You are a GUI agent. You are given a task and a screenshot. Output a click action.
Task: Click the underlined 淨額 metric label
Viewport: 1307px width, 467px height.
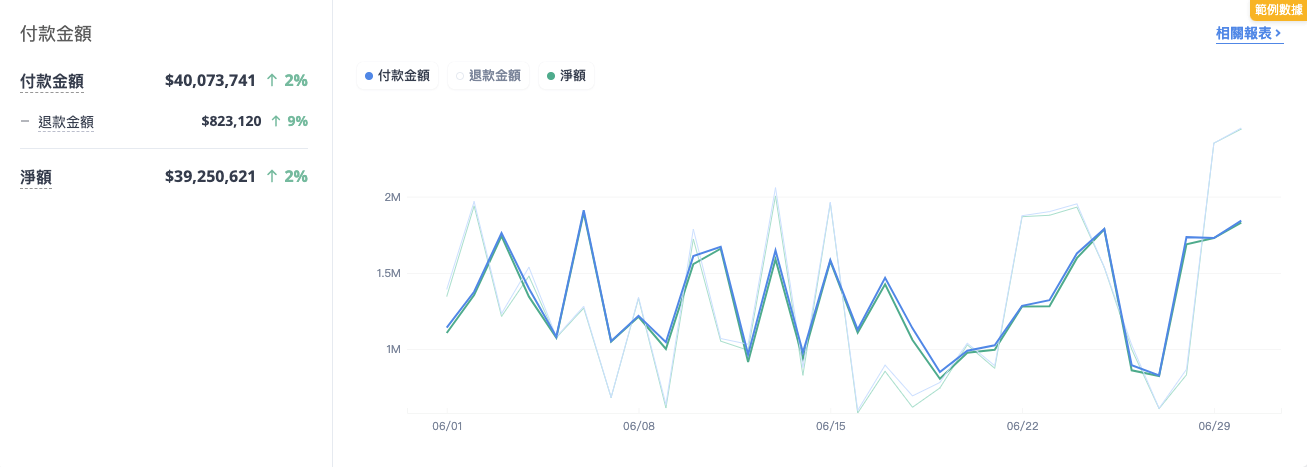click(x=36, y=178)
